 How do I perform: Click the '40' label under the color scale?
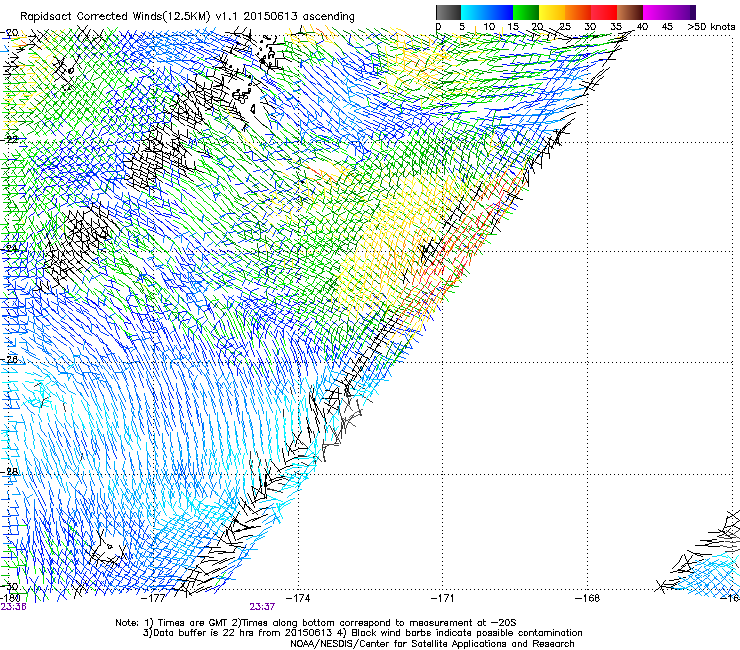[x=642, y=26]
